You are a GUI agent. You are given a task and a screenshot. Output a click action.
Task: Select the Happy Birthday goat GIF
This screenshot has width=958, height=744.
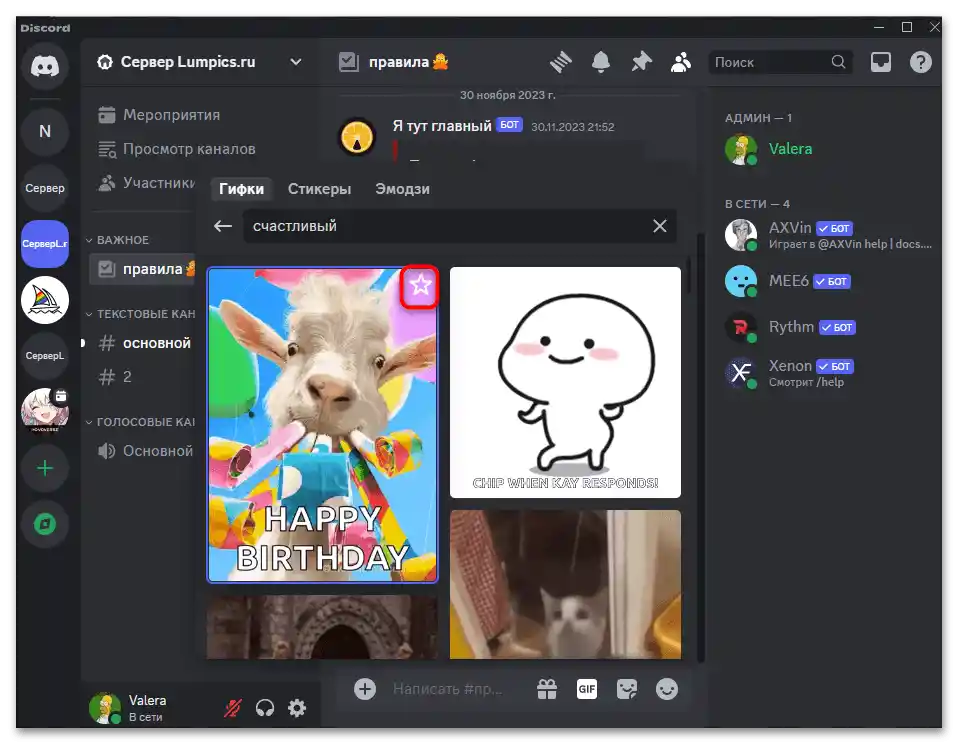pos(323,425)
